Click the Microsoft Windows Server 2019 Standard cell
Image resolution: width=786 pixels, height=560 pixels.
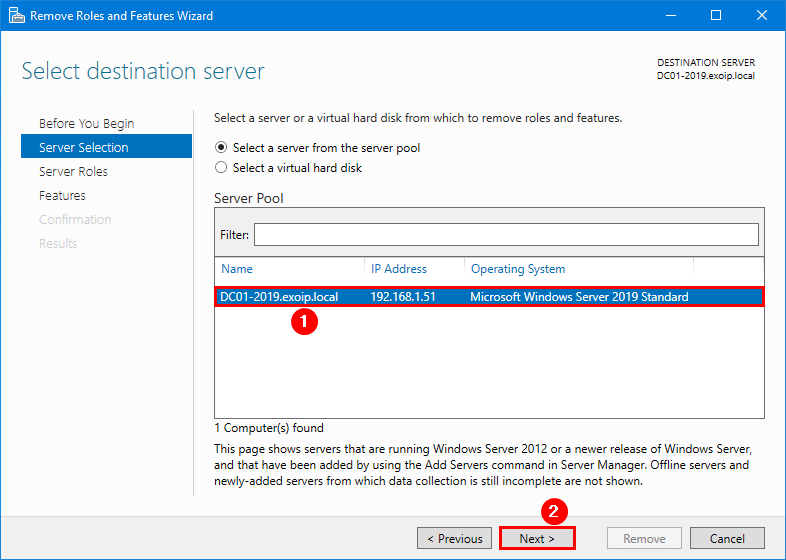(579, 297)
